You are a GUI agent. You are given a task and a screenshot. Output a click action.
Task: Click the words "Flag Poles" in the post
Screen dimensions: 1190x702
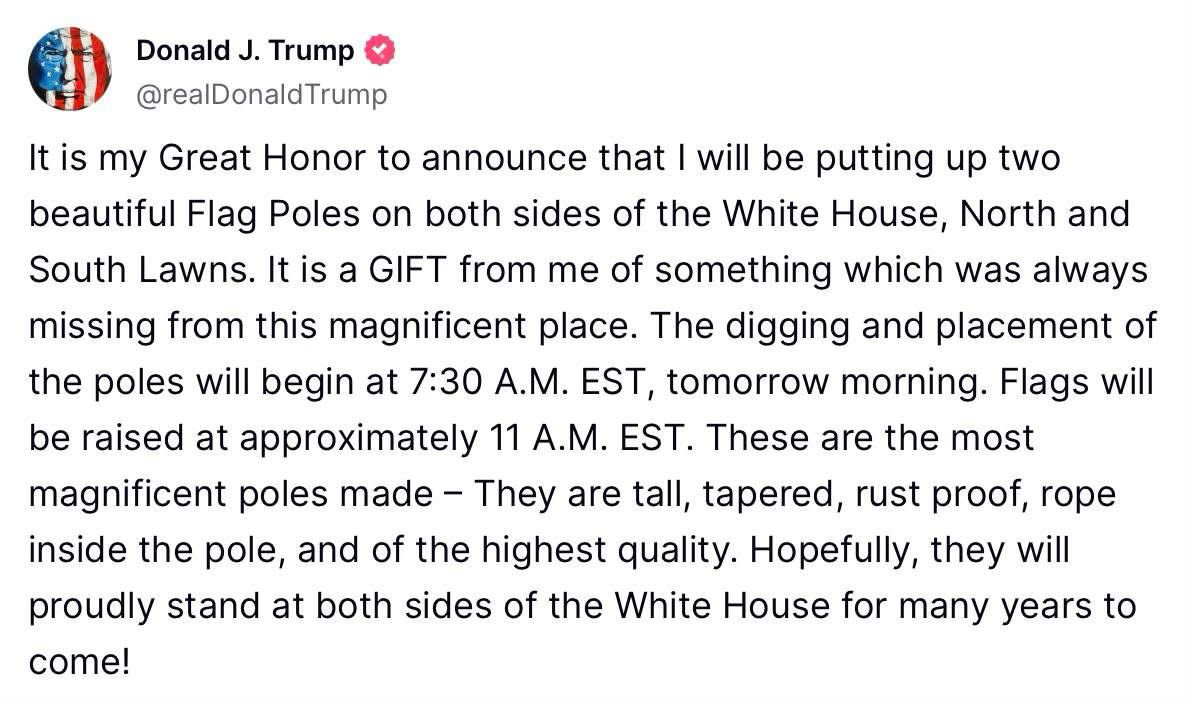[273, 214]
